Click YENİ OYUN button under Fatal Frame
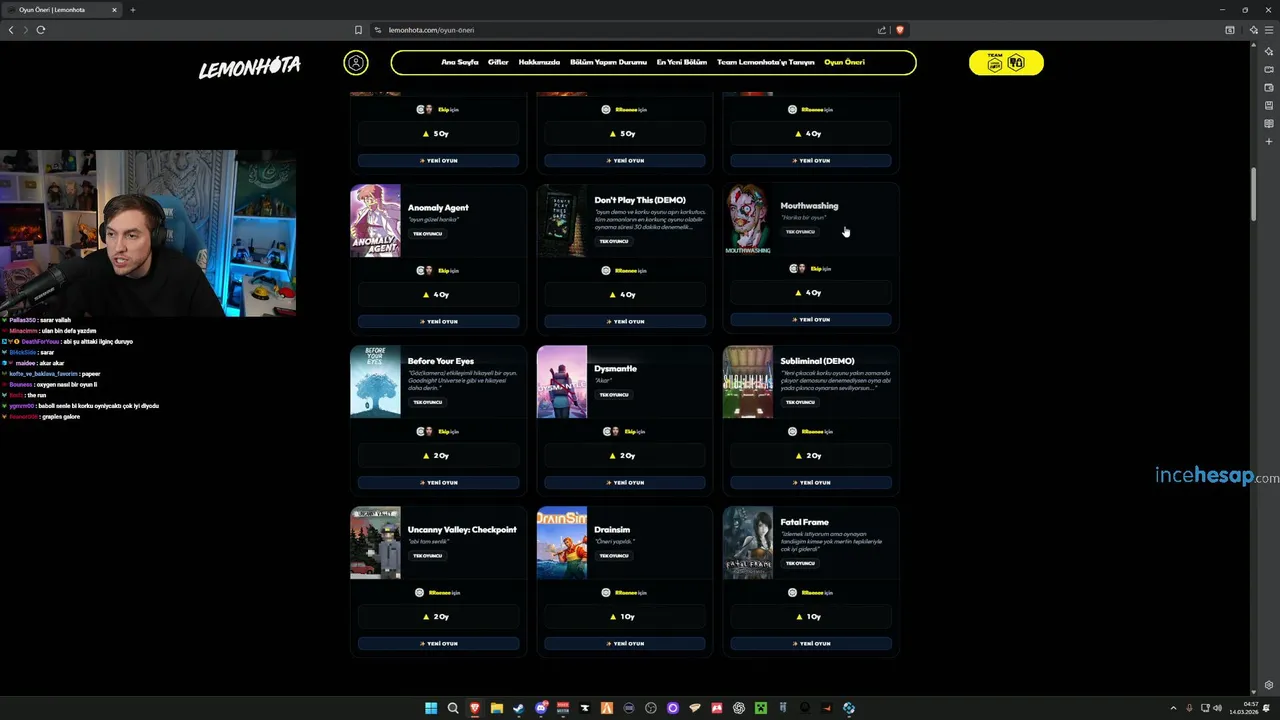The height and width of the screenshot is (720, 1280). (811, 644)
